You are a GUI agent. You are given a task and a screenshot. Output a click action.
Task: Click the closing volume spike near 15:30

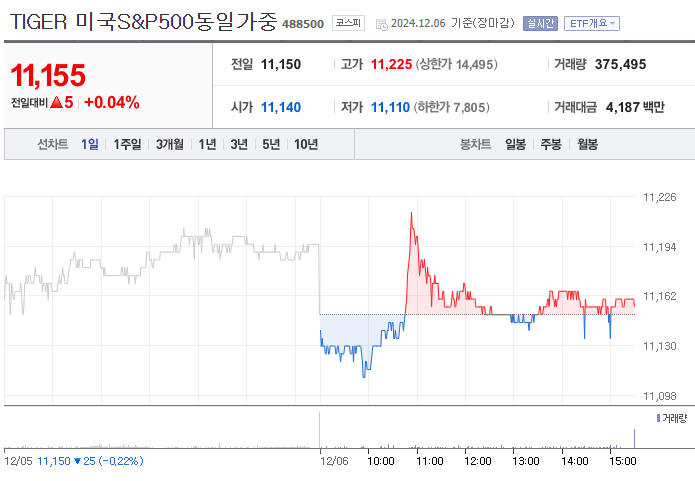tap(634, 438)
